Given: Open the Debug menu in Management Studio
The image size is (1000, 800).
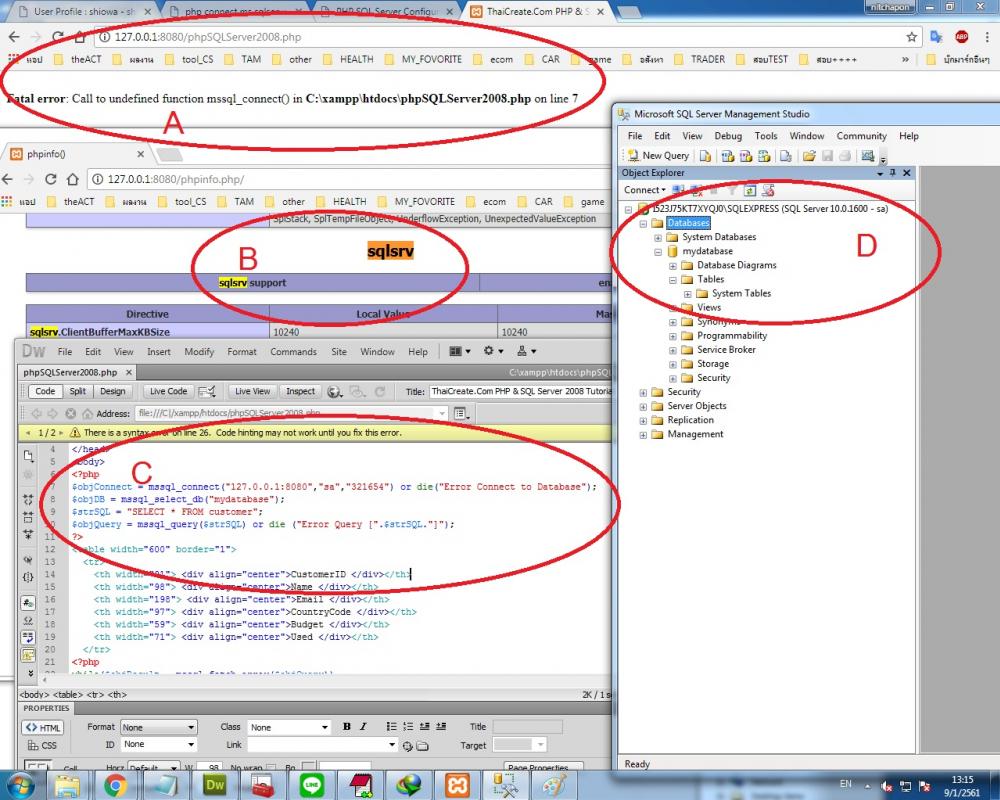Looking at the screenshot, I should pos(728,136).
